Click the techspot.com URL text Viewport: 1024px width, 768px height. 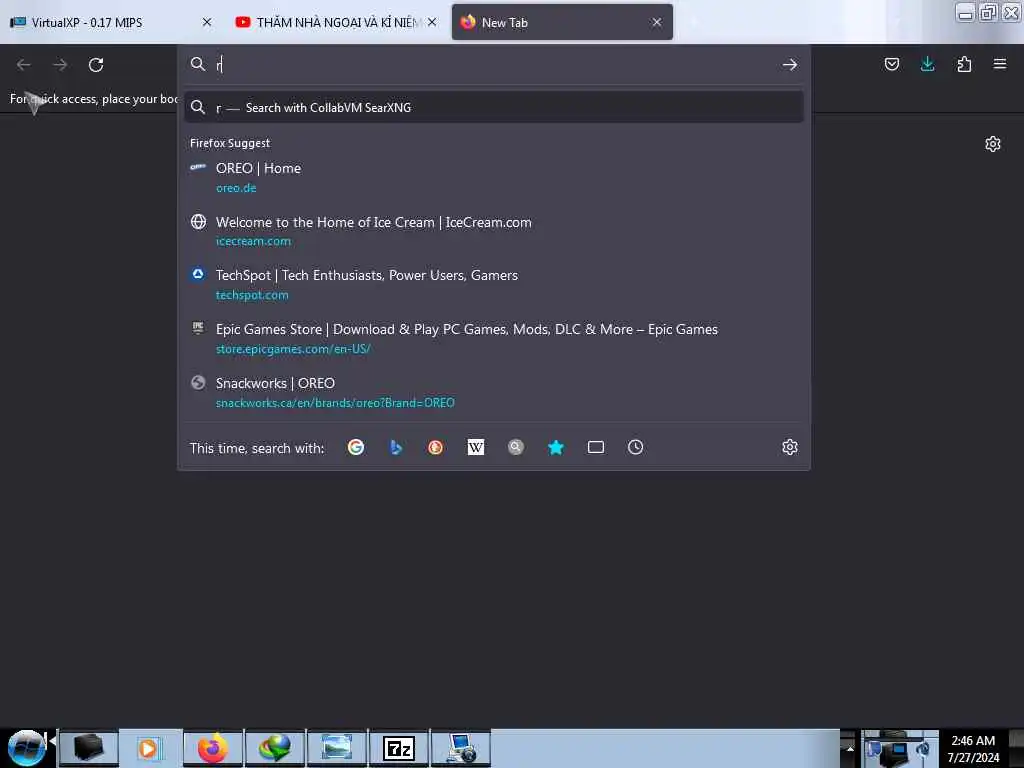[252, 295]
